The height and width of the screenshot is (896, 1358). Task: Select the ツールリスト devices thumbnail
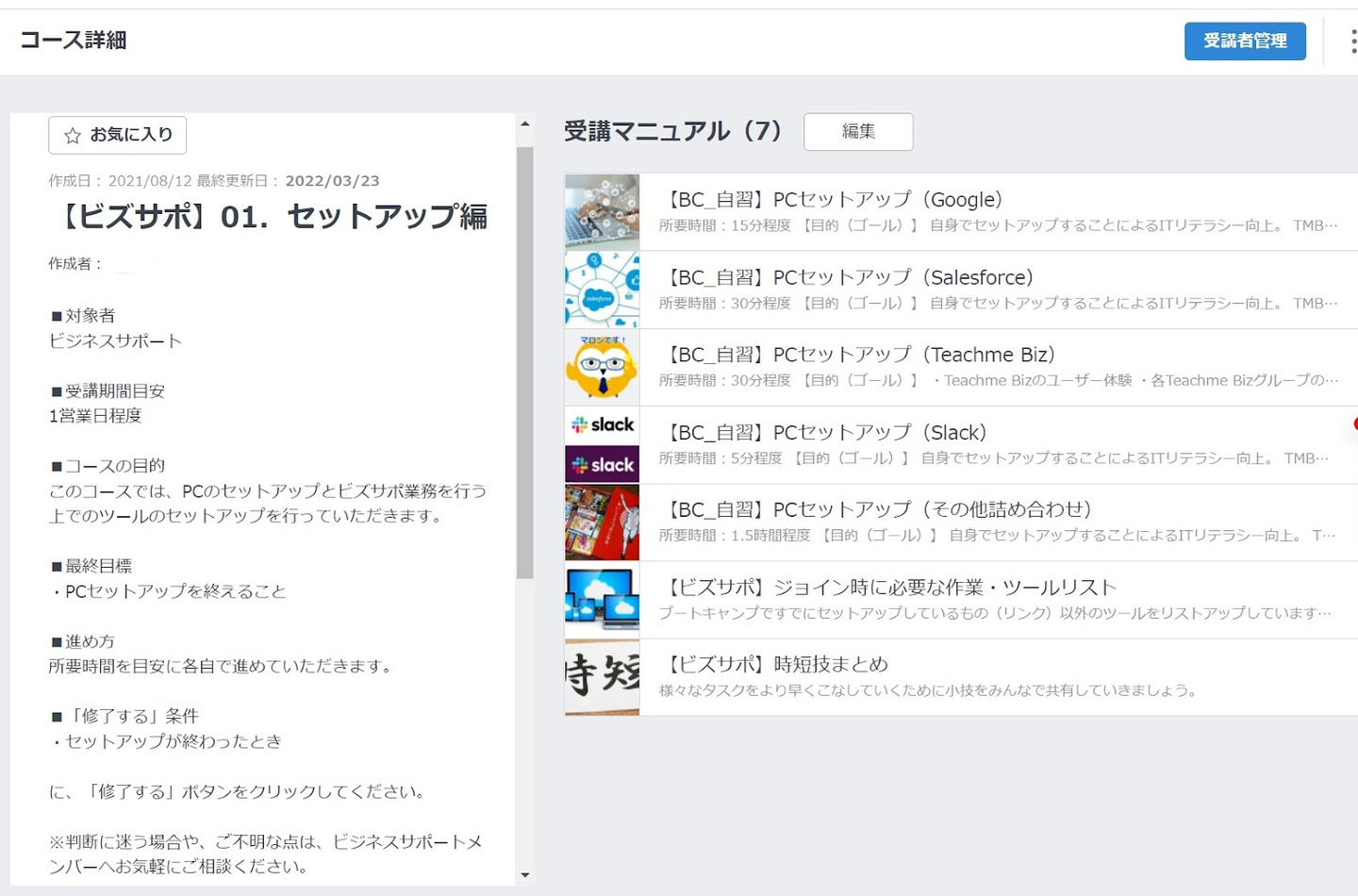(602, 600)
